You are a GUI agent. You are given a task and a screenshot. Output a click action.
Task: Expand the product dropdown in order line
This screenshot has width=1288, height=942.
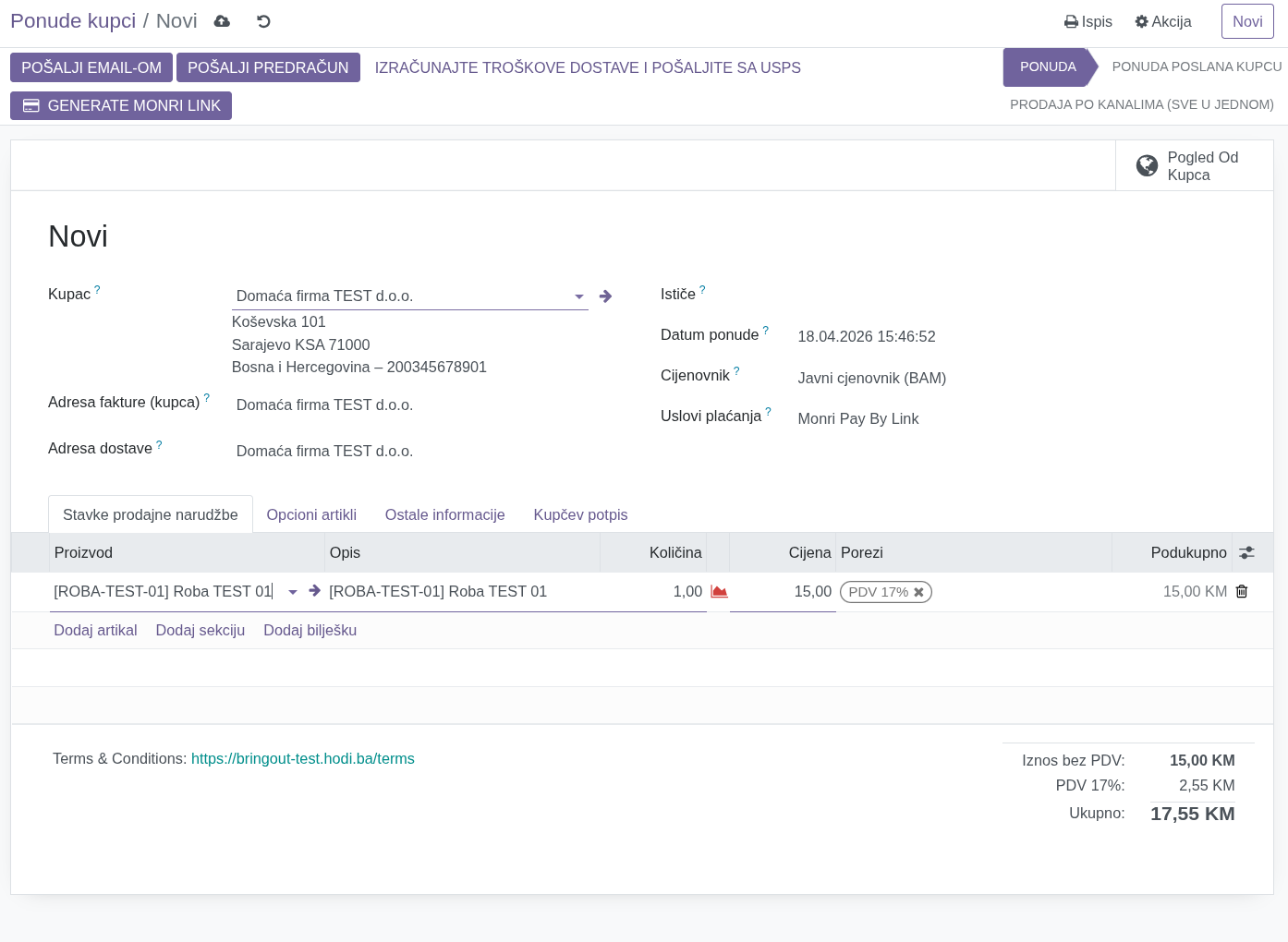coord(293,592)
